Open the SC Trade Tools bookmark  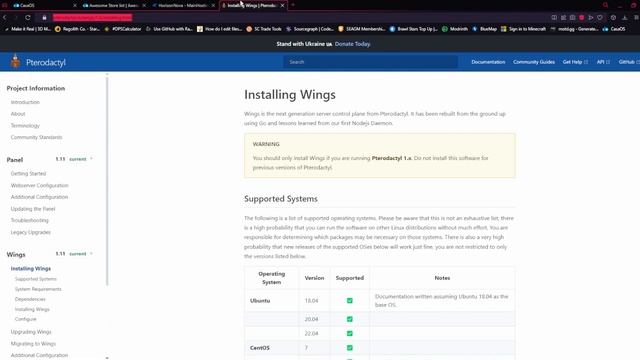(x=264, y=29)
